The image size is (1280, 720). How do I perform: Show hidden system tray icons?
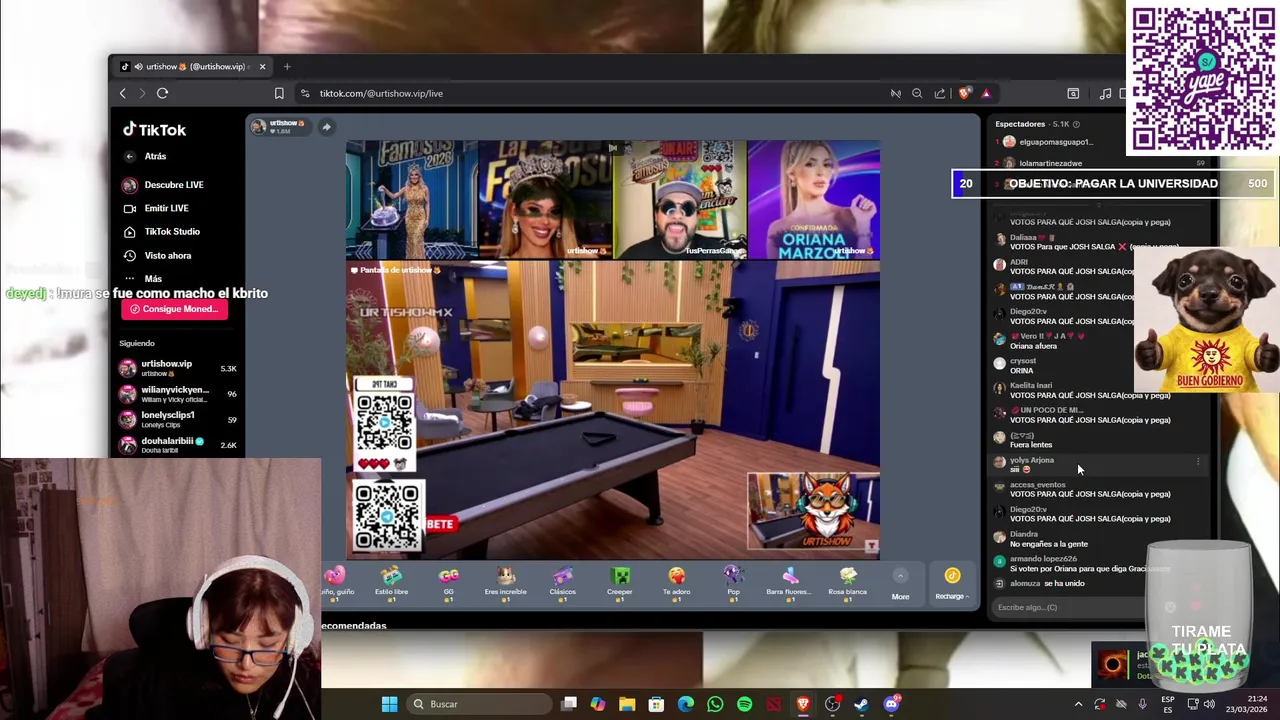(x=1078, y=704)
